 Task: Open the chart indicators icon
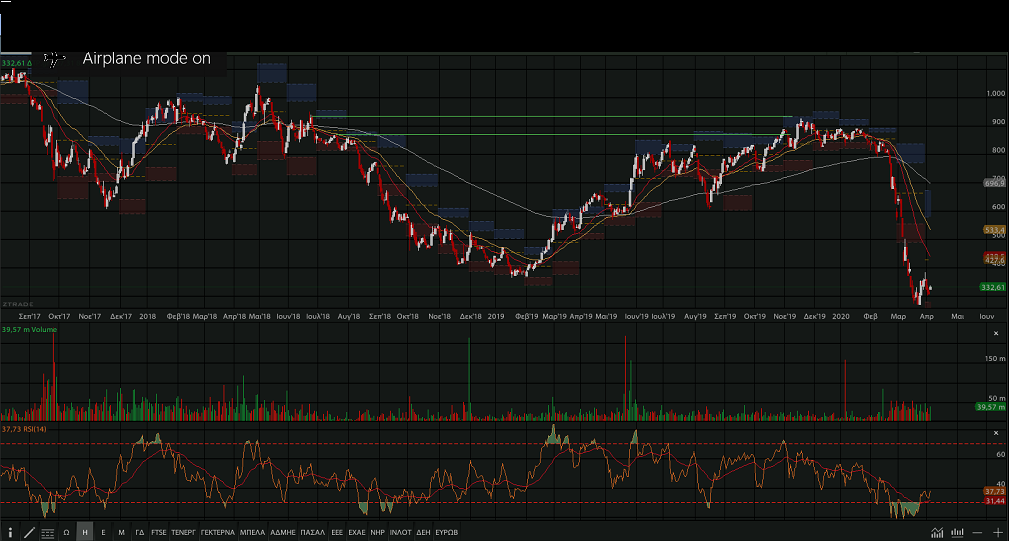936,532
